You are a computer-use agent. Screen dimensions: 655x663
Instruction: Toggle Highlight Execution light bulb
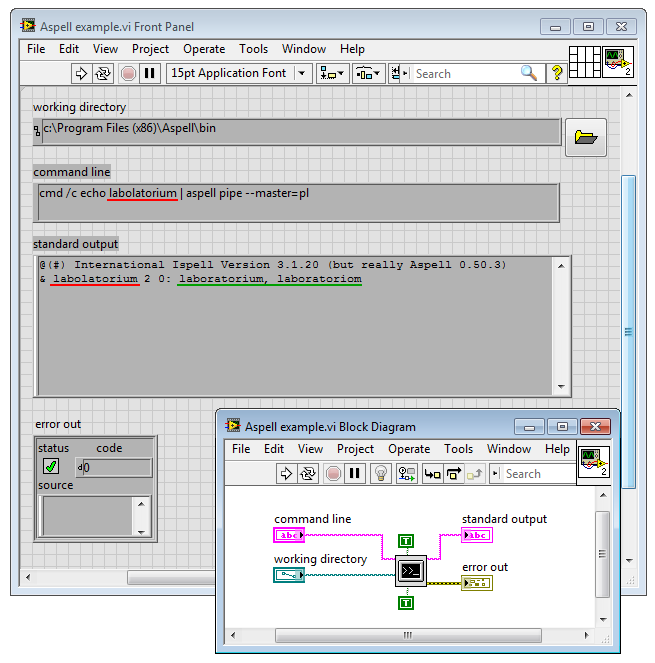click(x=381, y=474)
